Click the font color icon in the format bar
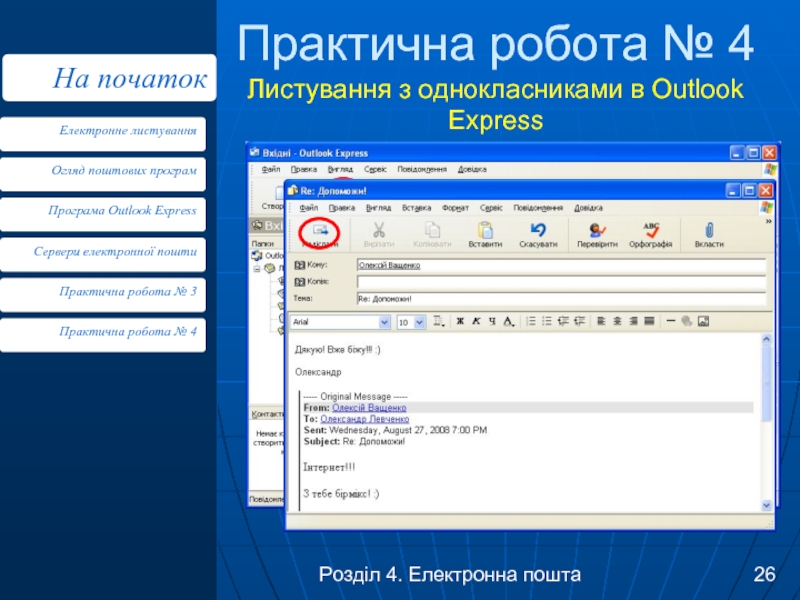Image resolution: width=800 pixels, height=600 pixels. click(509, 322)
